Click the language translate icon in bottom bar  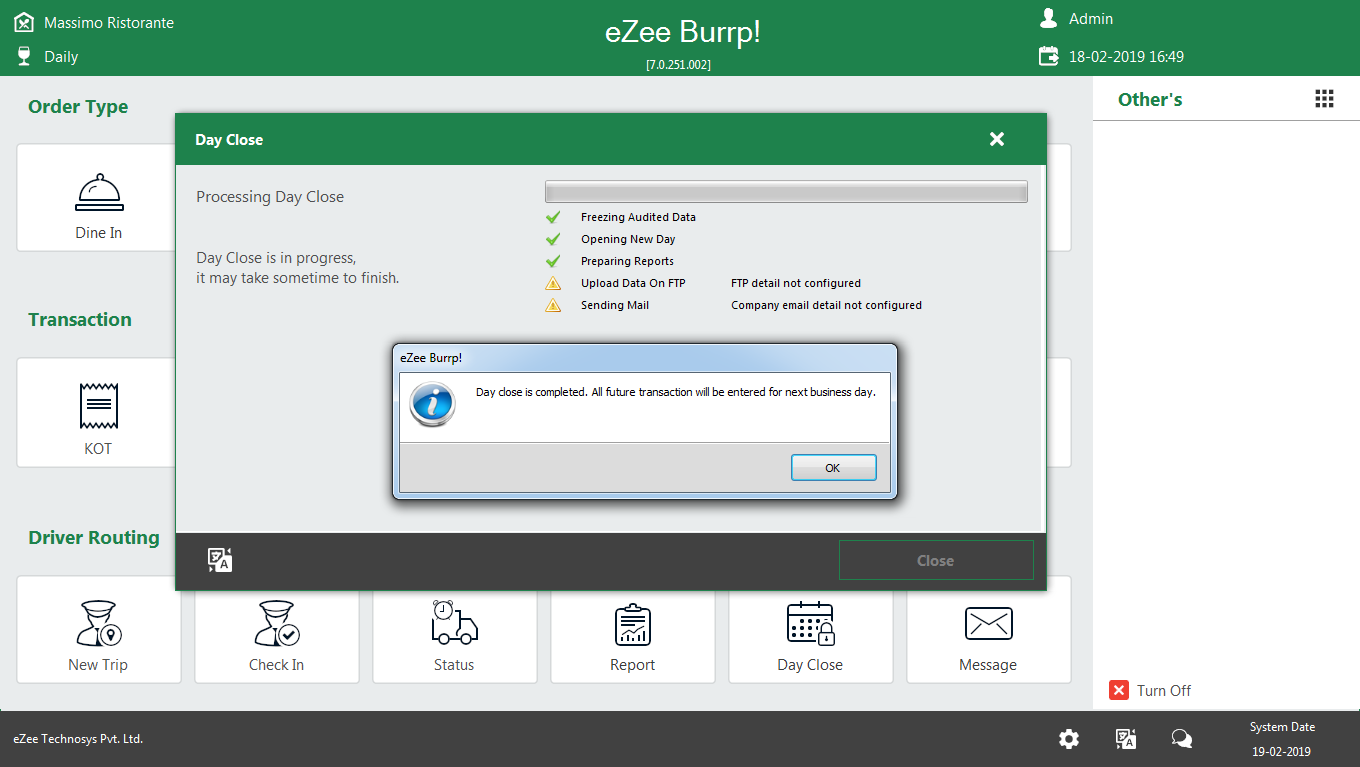[x=1126, y=739]
